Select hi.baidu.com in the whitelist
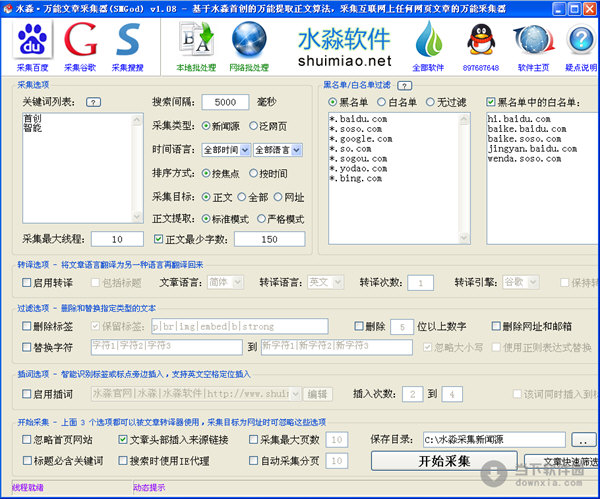The height and width of the screenshot is (499, 600). coord(519,119)
